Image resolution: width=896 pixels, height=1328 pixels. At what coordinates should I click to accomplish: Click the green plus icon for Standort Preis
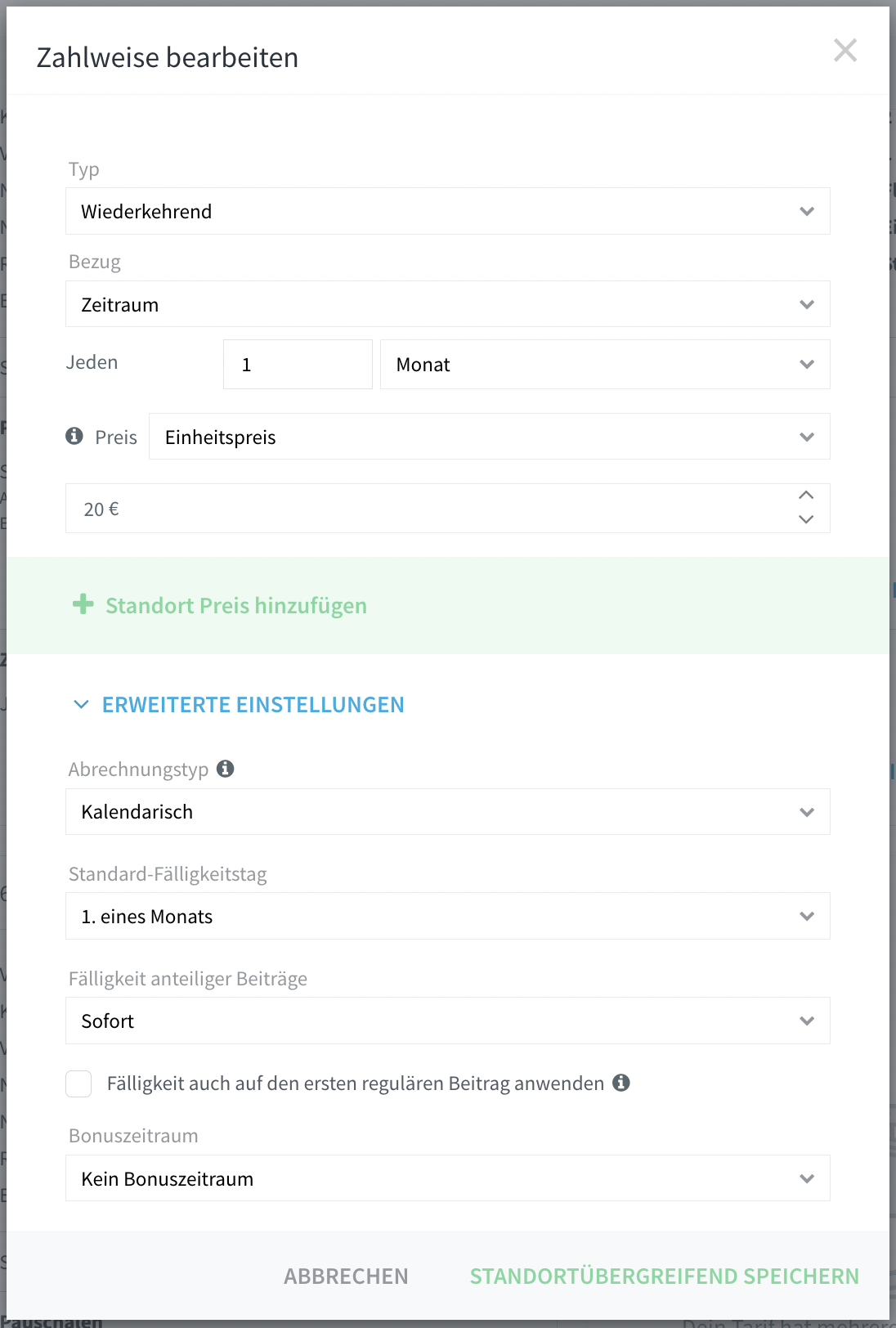click(x=83, y=604)
